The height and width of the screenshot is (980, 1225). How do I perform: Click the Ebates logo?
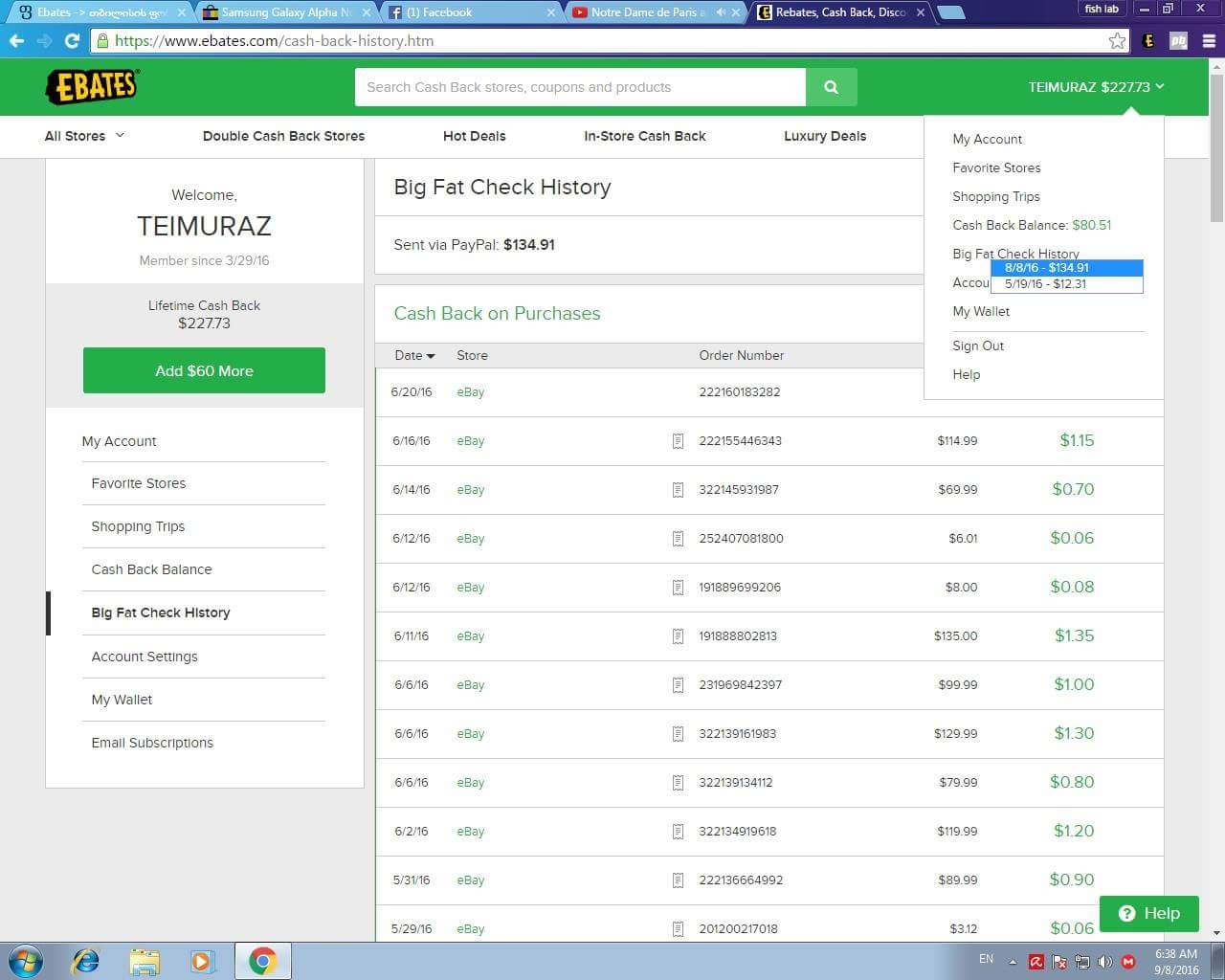click(x=92, y=87)
